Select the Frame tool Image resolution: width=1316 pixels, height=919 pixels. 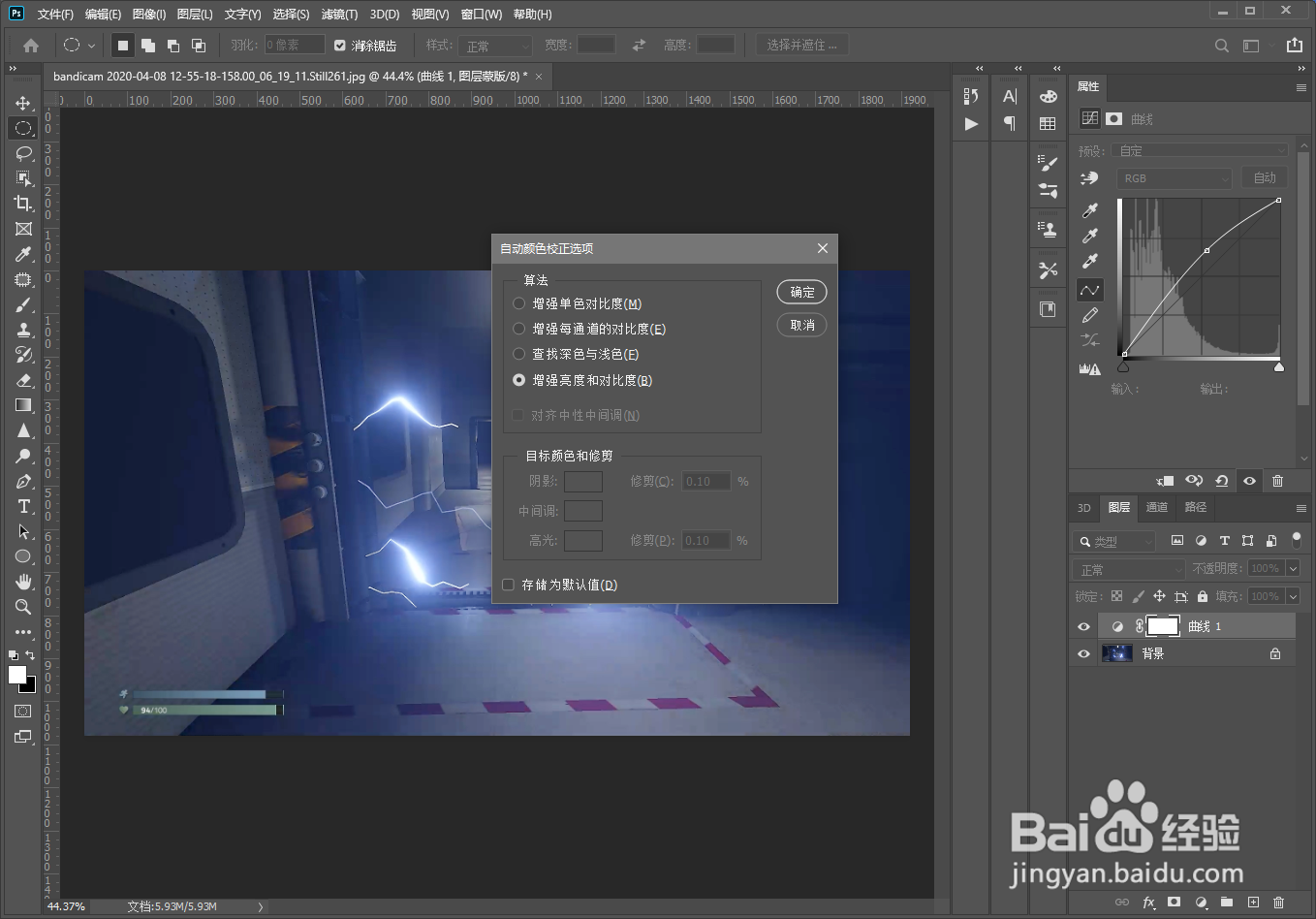(23, 229)
